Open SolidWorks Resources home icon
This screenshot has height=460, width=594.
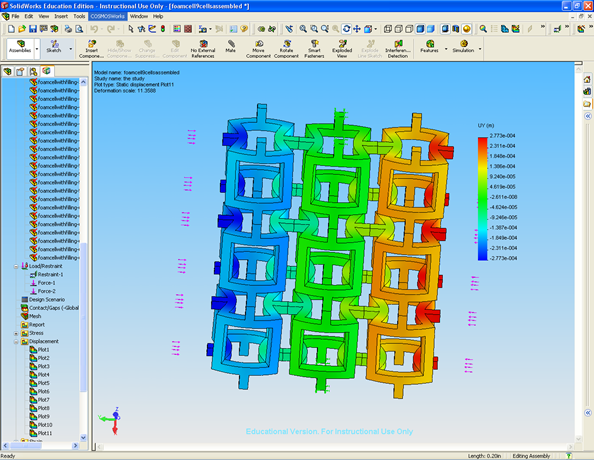coord(587,79)
